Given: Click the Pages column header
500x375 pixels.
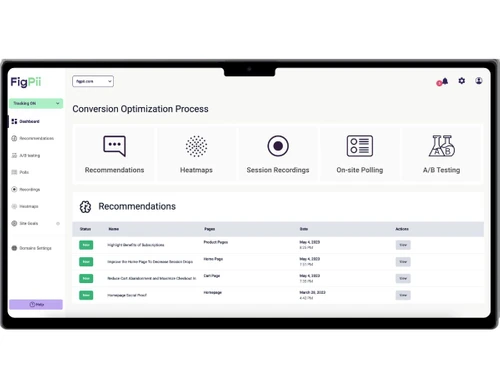Looking at the screenshot, I should click(x=210, y=229).
